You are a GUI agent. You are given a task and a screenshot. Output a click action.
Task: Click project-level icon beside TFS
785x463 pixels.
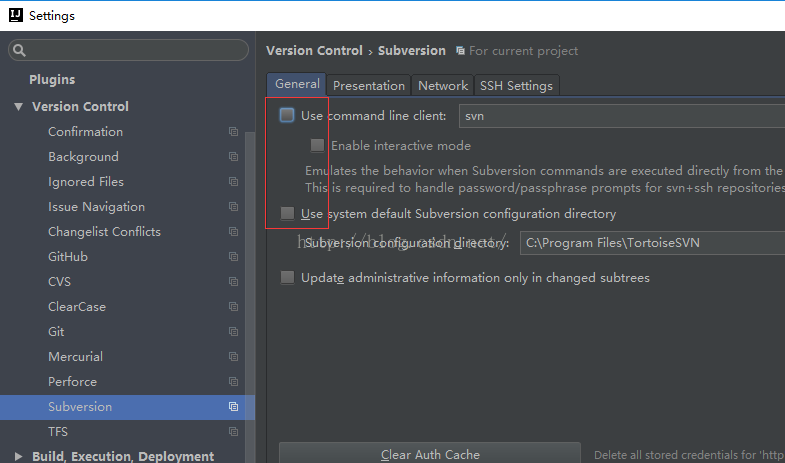[233, 431]
